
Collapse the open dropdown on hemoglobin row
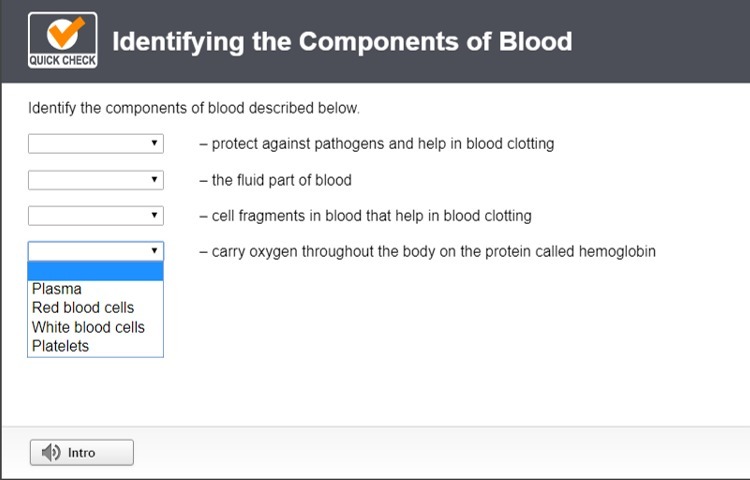coord(96,251)
